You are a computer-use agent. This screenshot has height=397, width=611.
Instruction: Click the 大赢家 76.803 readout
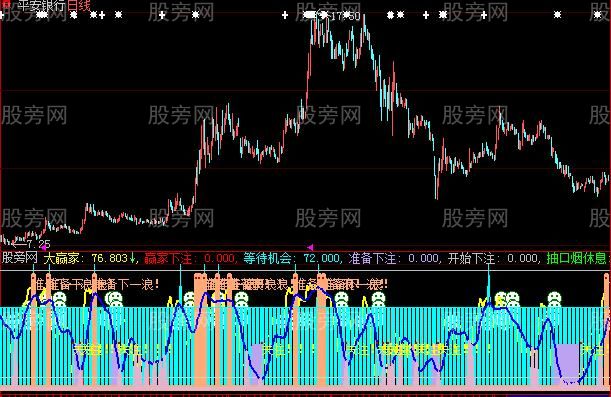click(86, 258)
